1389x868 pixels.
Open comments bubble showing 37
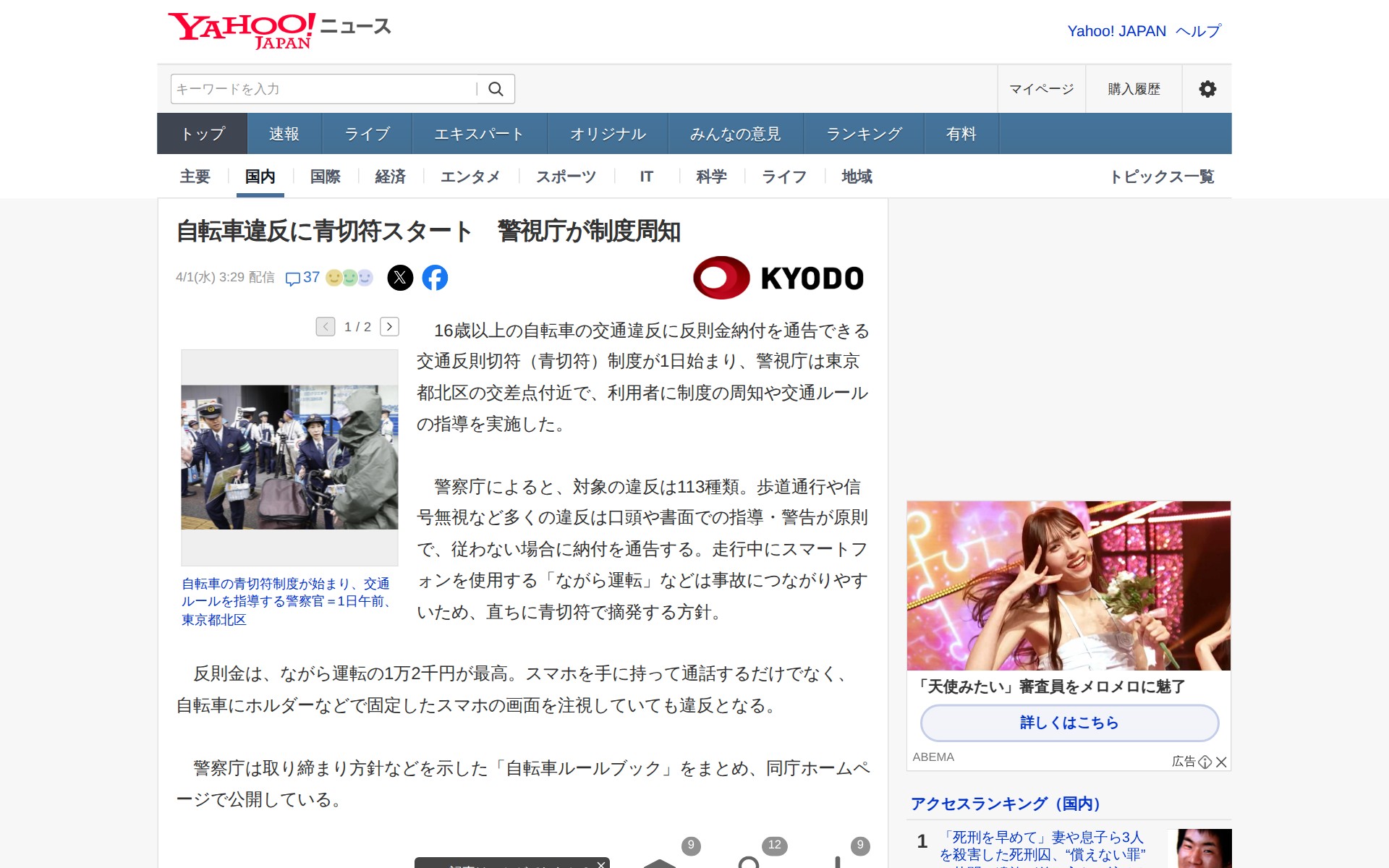[302, 278]
